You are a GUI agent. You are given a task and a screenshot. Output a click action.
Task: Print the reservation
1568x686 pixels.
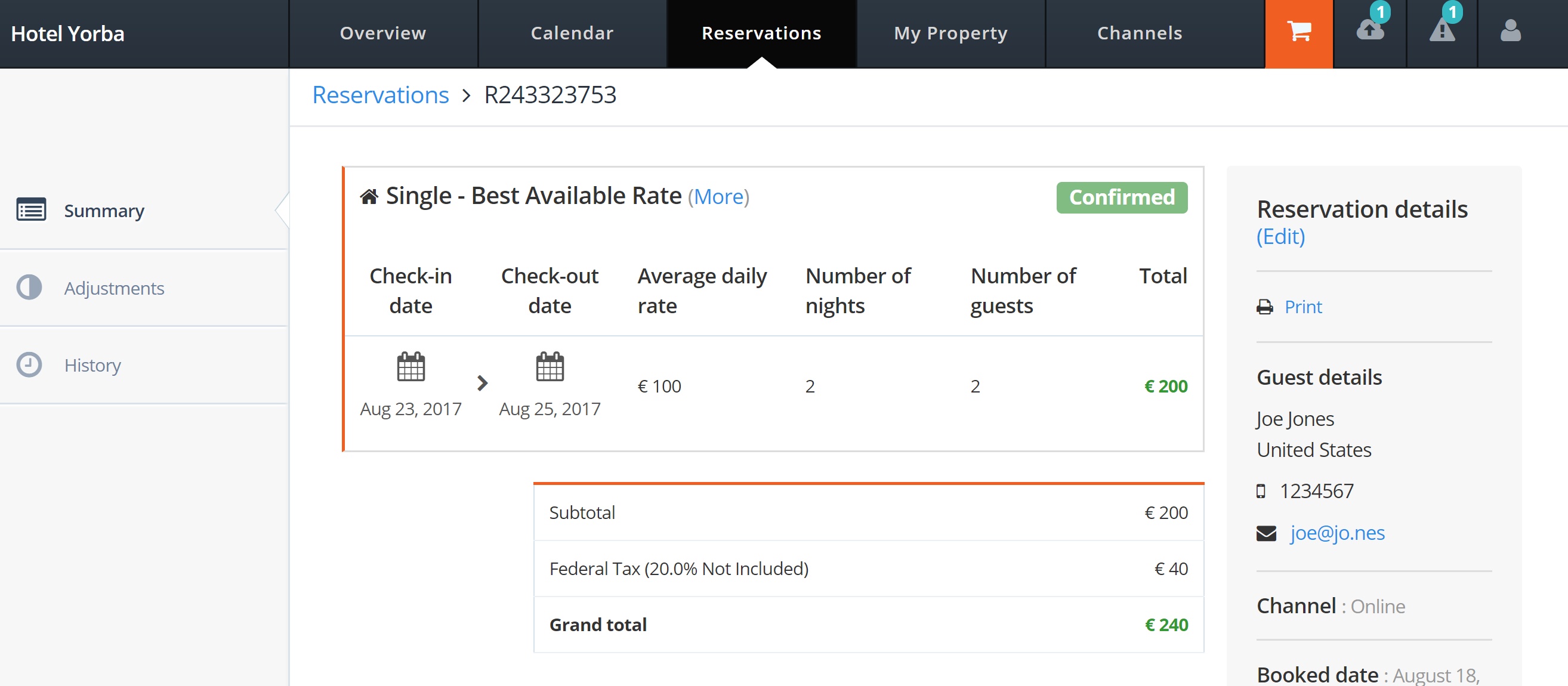click(1303, 307)
